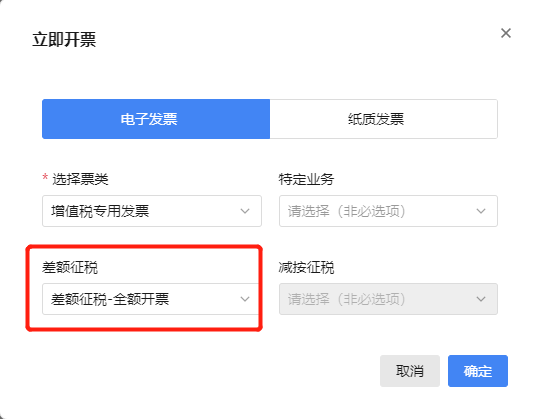Click the chevron arrow in 差额征税 field
Screen dimensions: 533x419
tap(245, 299)
